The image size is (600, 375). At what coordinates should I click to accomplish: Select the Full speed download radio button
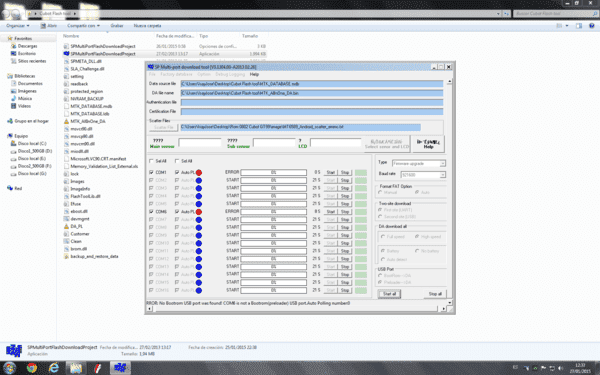click(383, 237)
